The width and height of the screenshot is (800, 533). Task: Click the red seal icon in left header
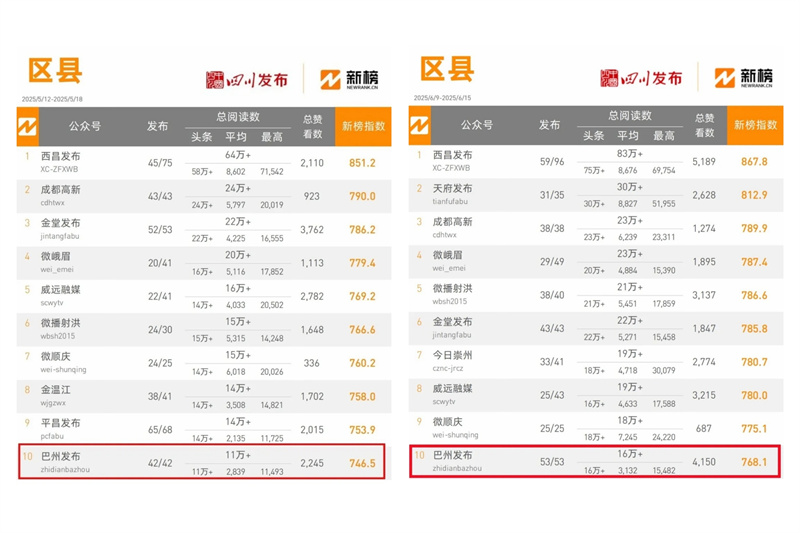216,79
